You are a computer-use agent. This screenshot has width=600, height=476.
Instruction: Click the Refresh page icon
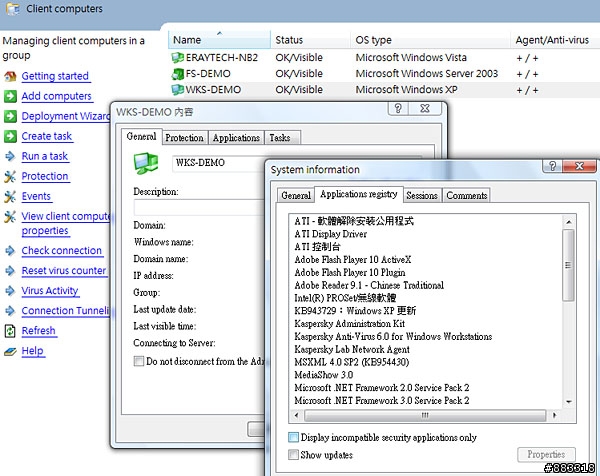[10, 331]
